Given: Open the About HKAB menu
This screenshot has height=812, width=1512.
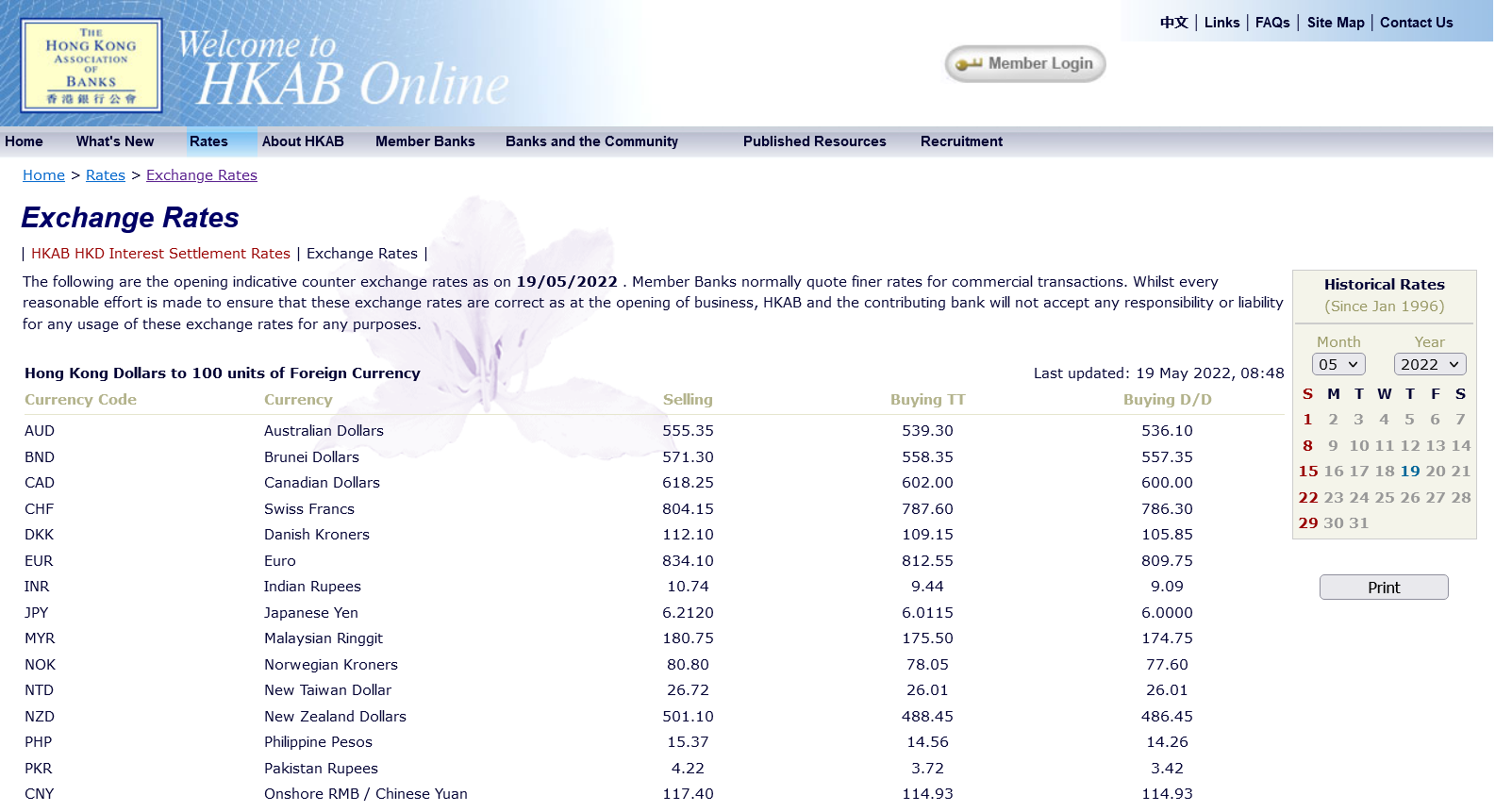Looking at the screenshot, I should pyautogui.click(x=303, y=141).
